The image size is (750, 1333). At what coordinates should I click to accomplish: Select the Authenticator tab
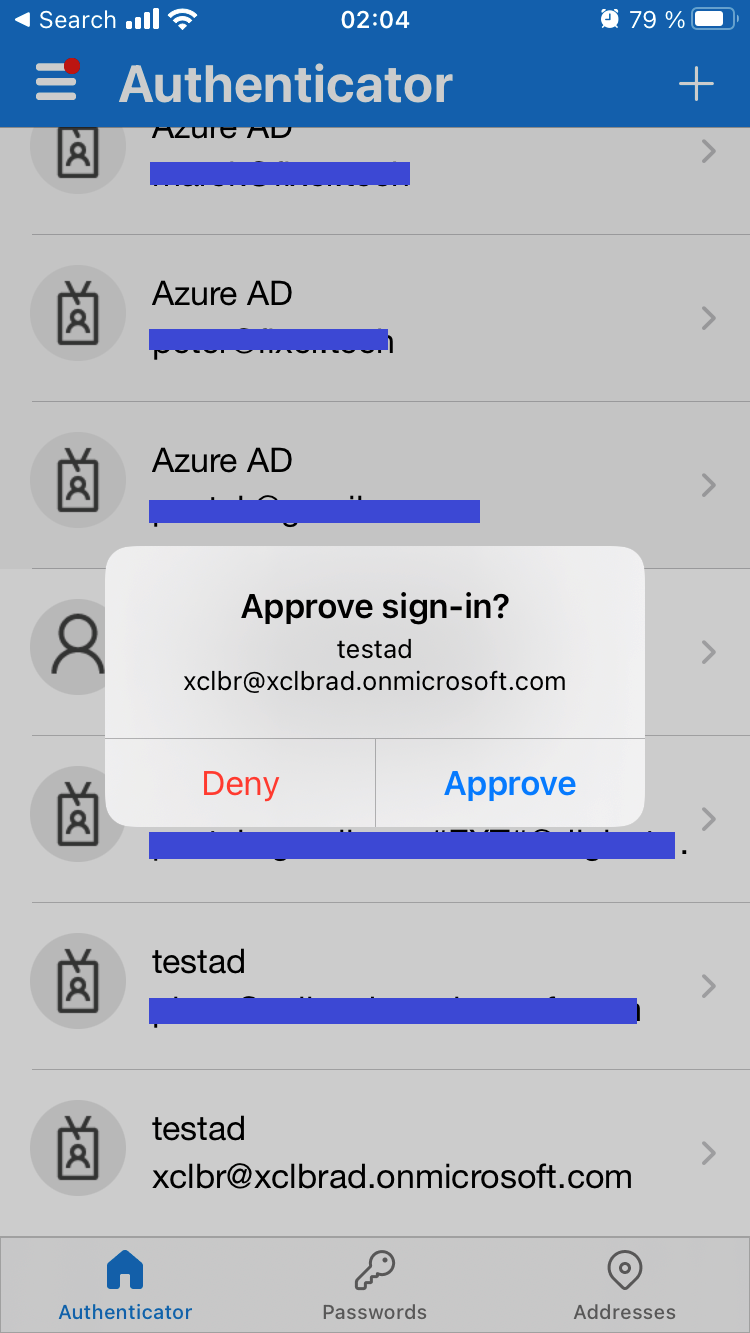[125, 1285]
